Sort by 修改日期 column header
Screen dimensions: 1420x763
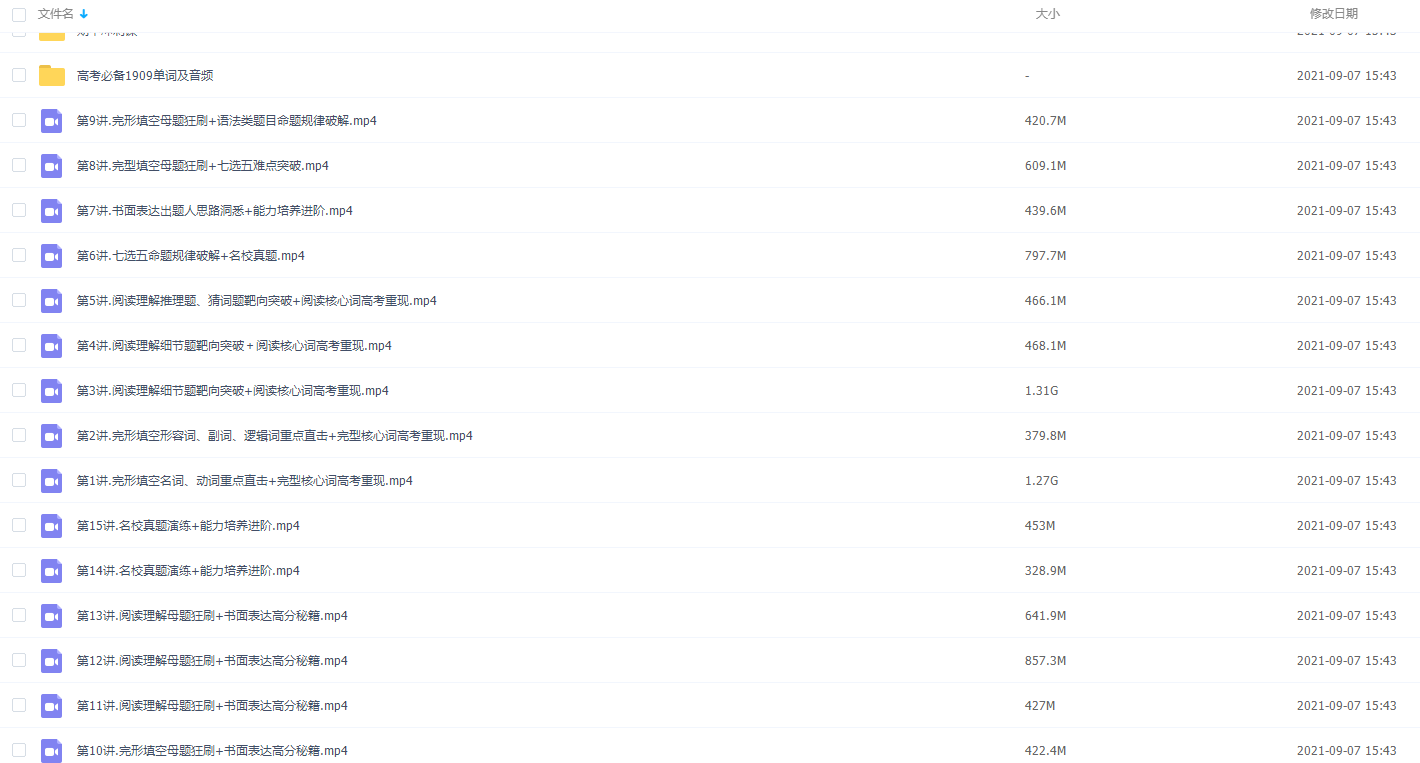coord(1333,14)
